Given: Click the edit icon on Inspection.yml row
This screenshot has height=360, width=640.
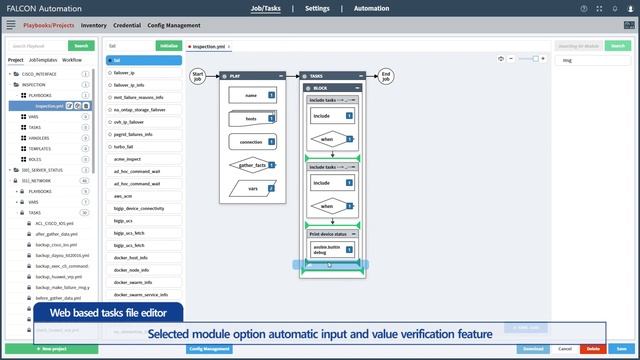Looking at the screenshot, I should [69, 106].
